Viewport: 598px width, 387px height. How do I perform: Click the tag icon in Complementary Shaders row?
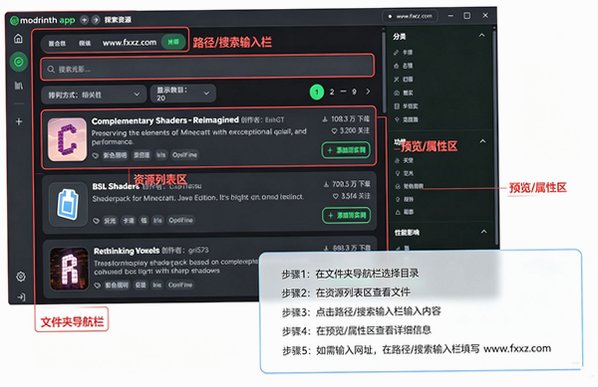(96, 155)
